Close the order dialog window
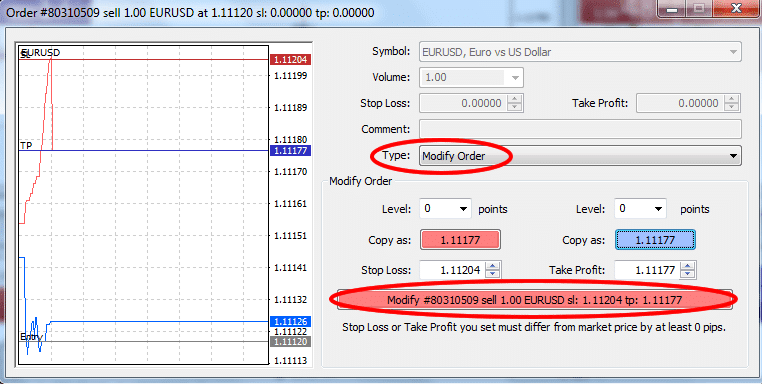Screen dimensions: 762x384 click(x=736, y=8)
